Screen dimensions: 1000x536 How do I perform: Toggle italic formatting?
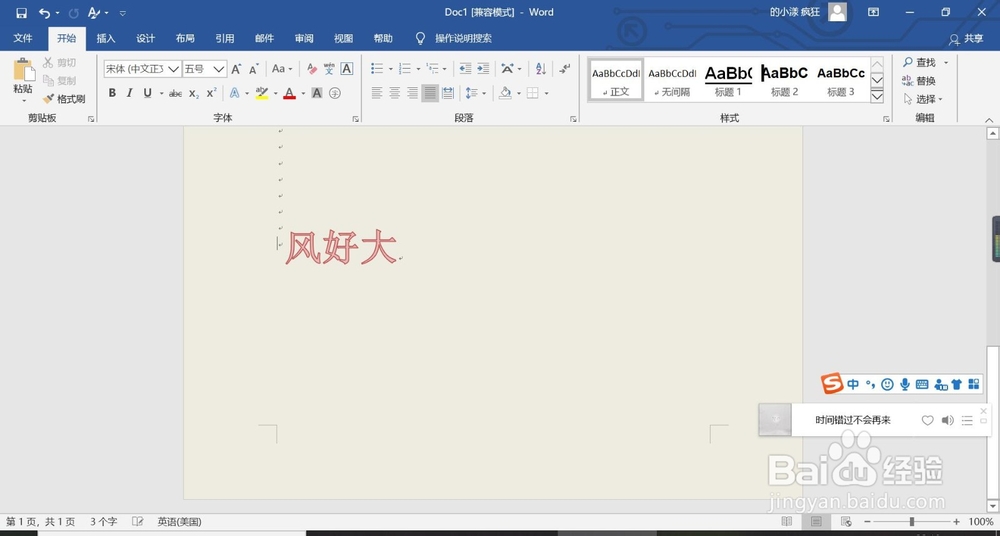(x=129, y=93)
